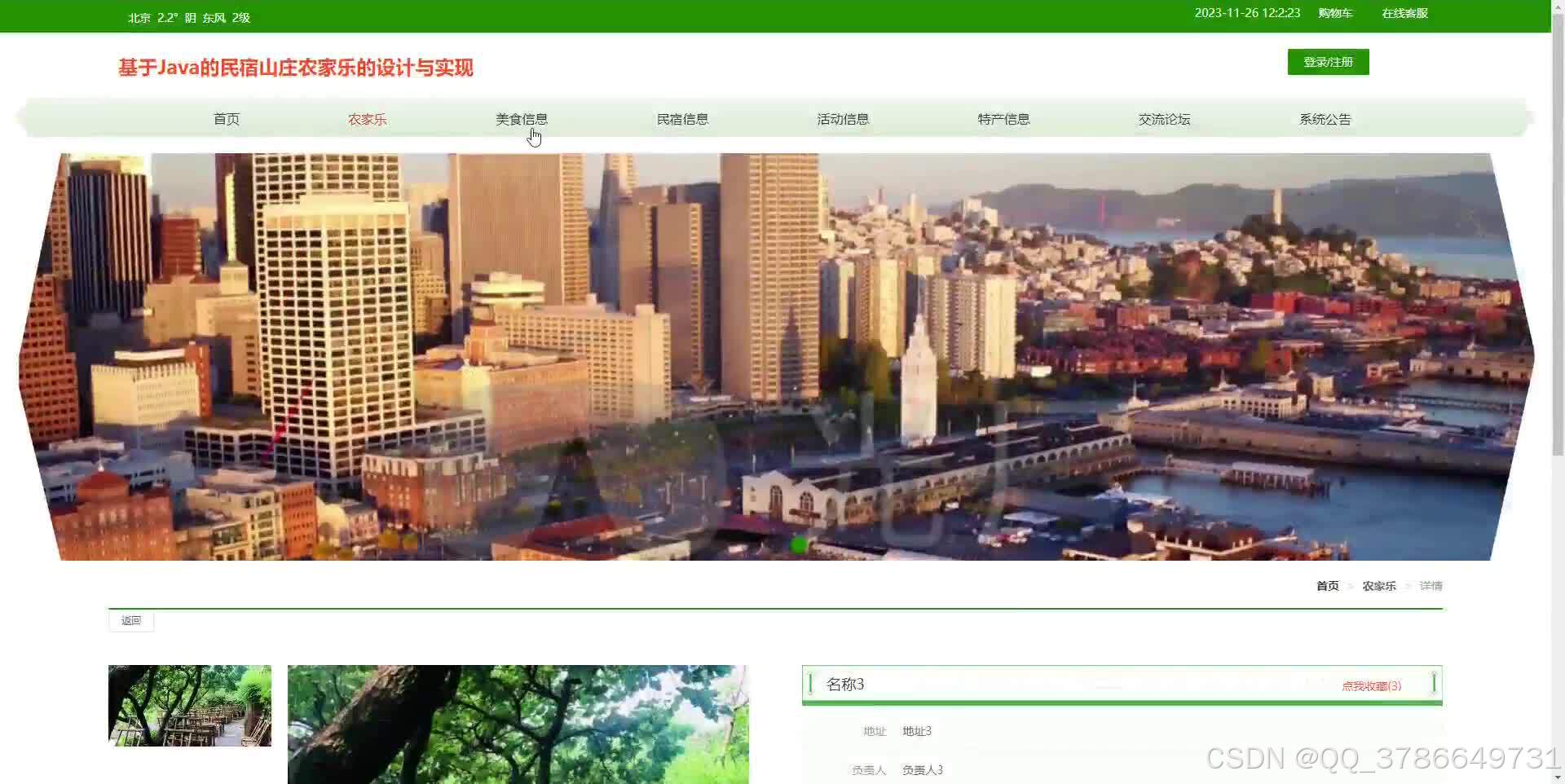Open the 美食信息 menu item
This screenshot has width=1565, height=784.
(522, 118)
